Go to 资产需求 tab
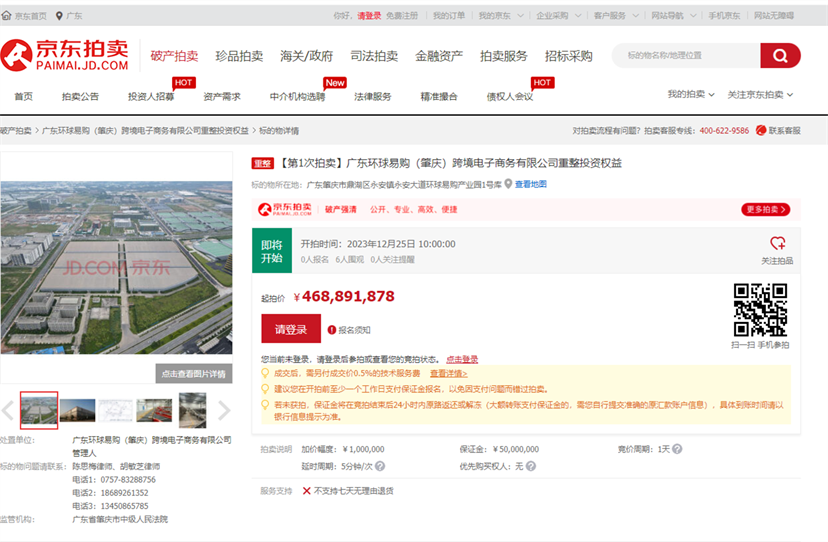 point(222,96)
